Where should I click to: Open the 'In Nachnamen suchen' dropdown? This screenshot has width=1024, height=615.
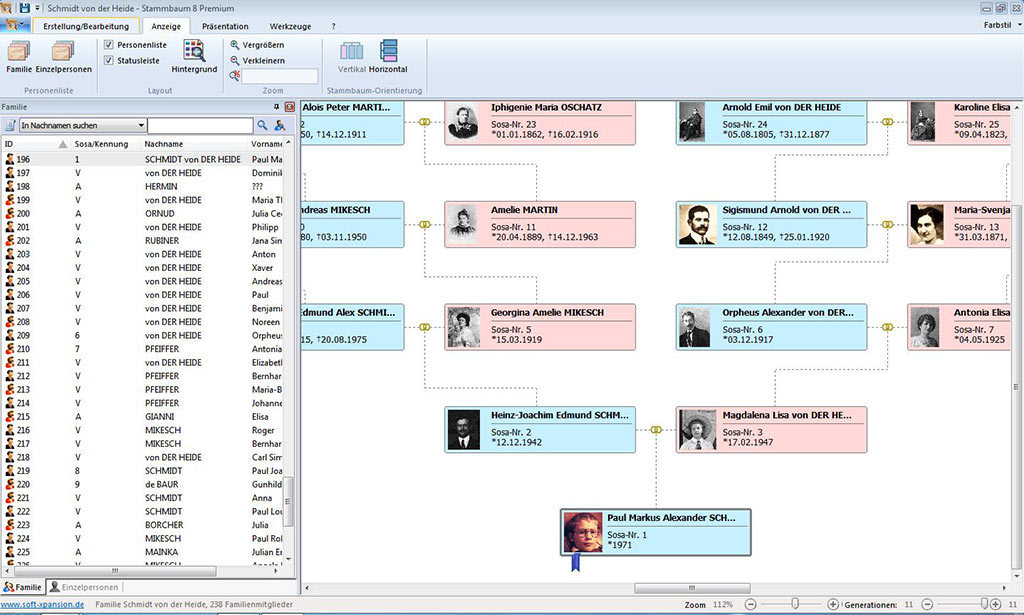click(141, 126)
